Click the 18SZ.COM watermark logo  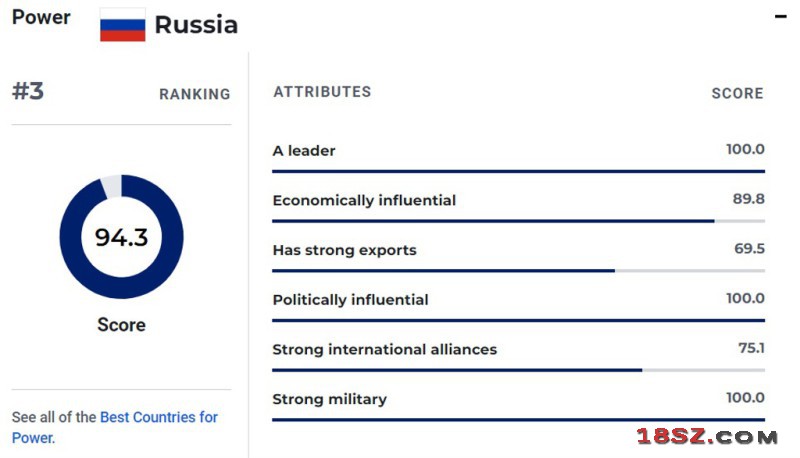tap(707, 437)
